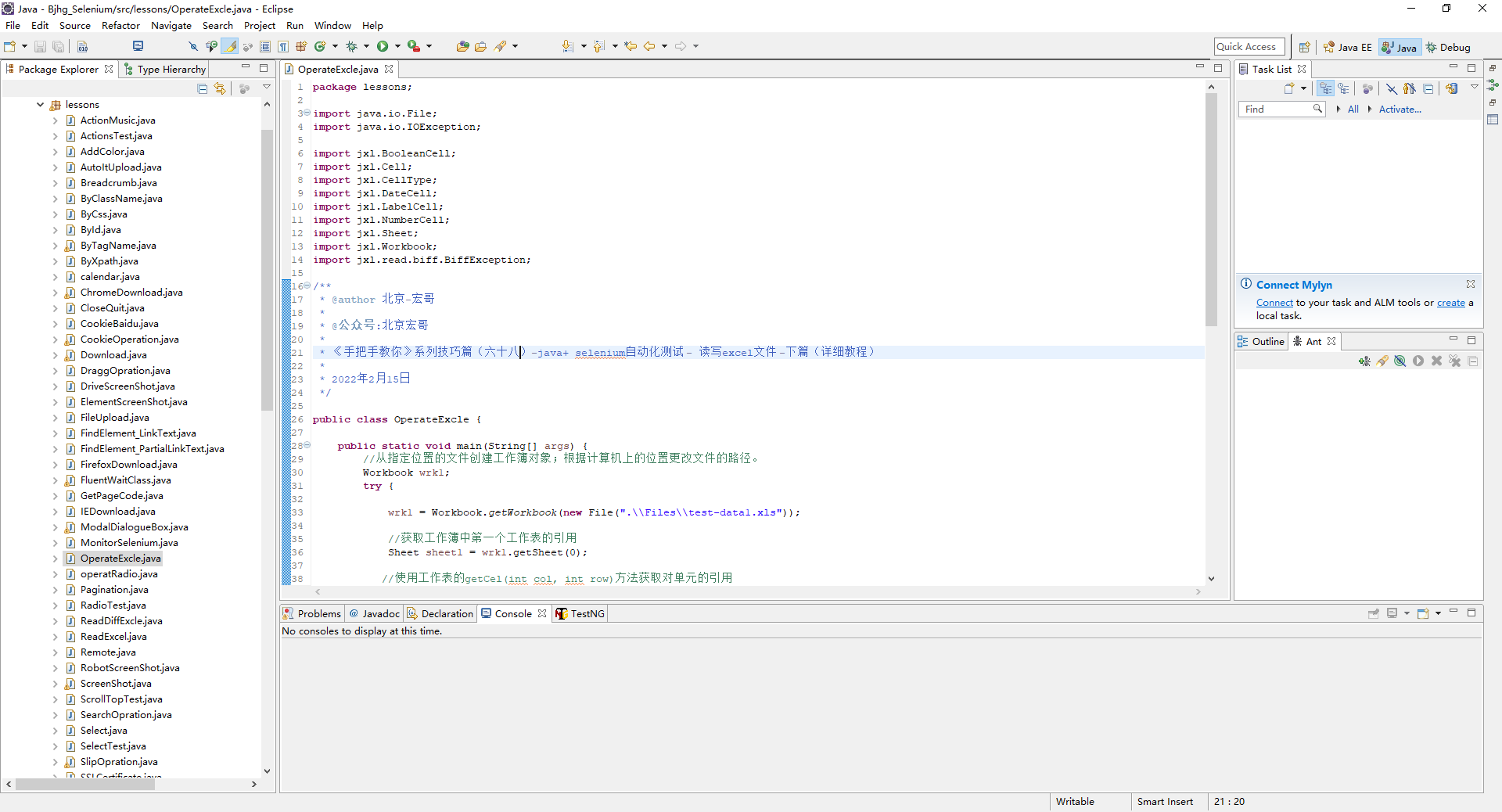
Task: Click the New file wizard icon
Action: (x=10, y=46)
